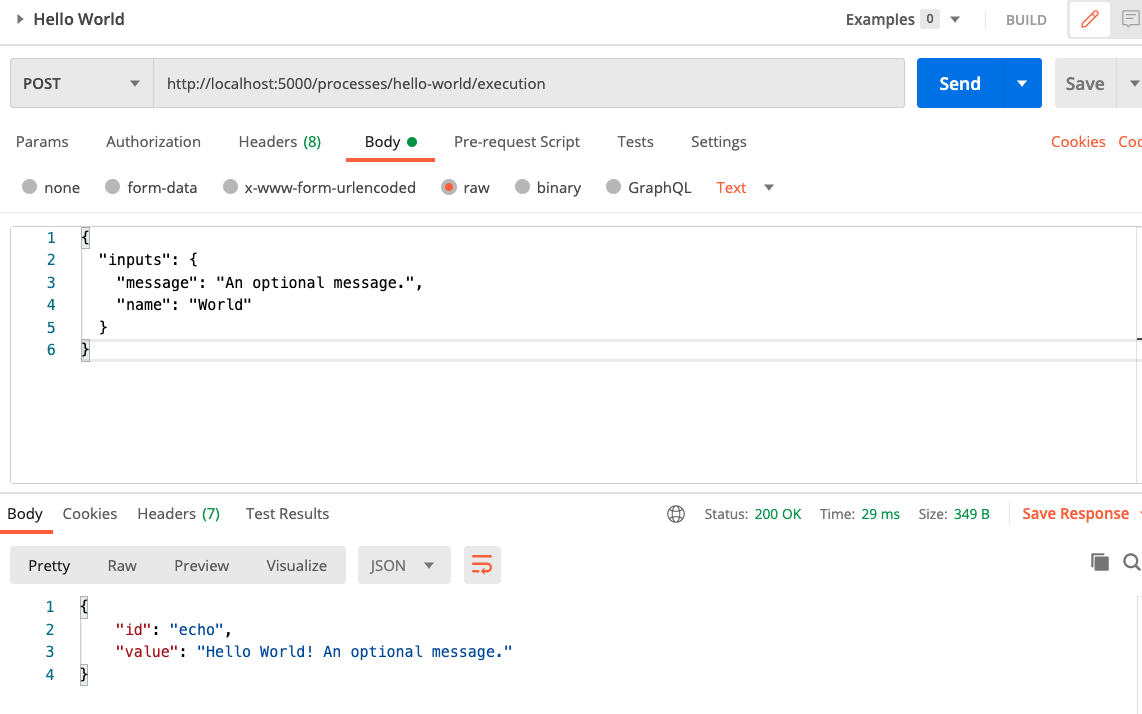Switch to the Params tab

click(x=42, y=142)
